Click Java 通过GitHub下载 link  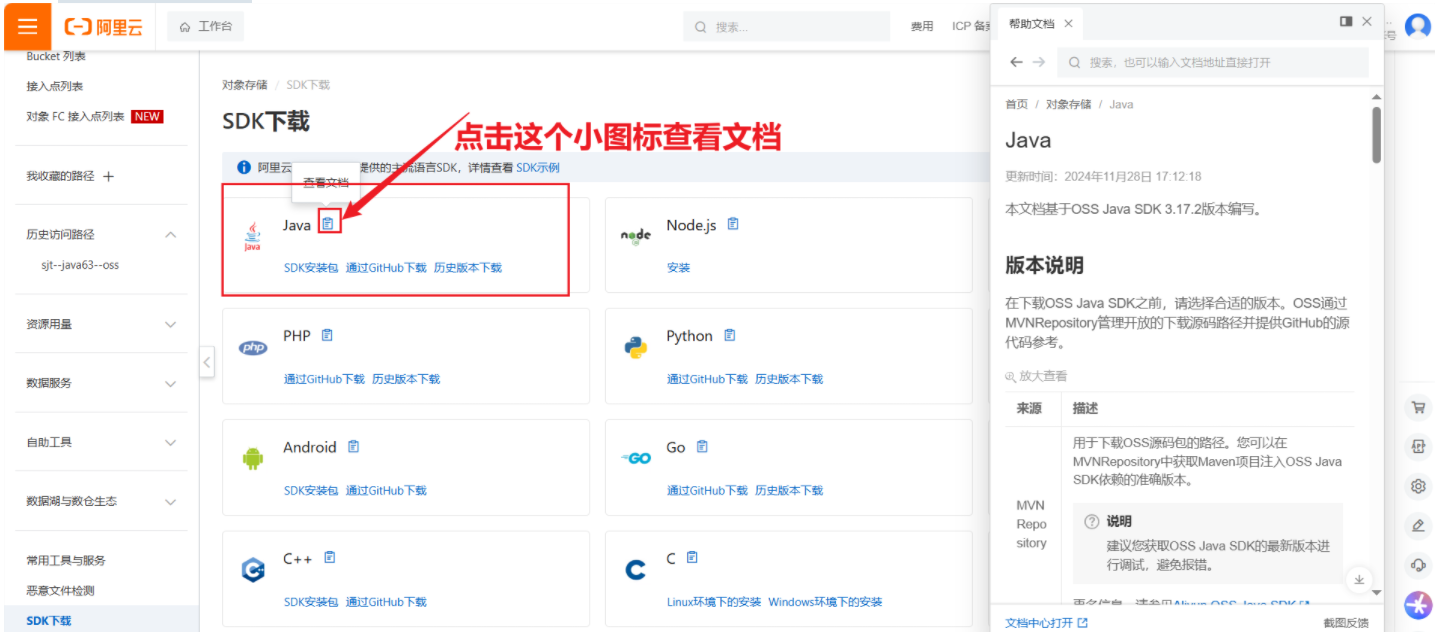tap(386, 268)
